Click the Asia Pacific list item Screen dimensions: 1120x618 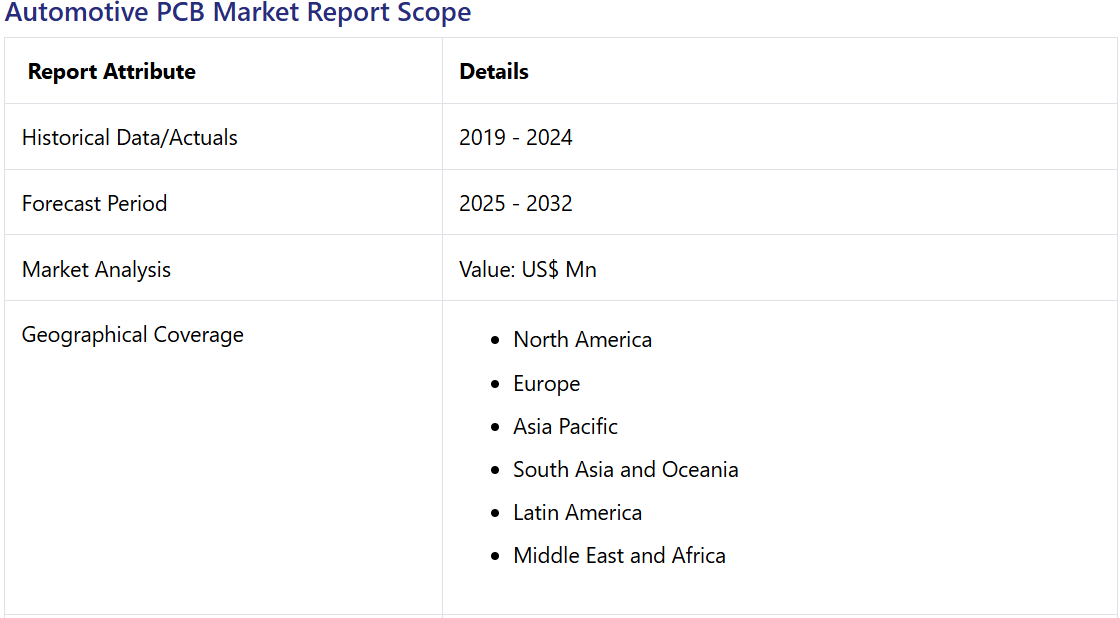565,427
